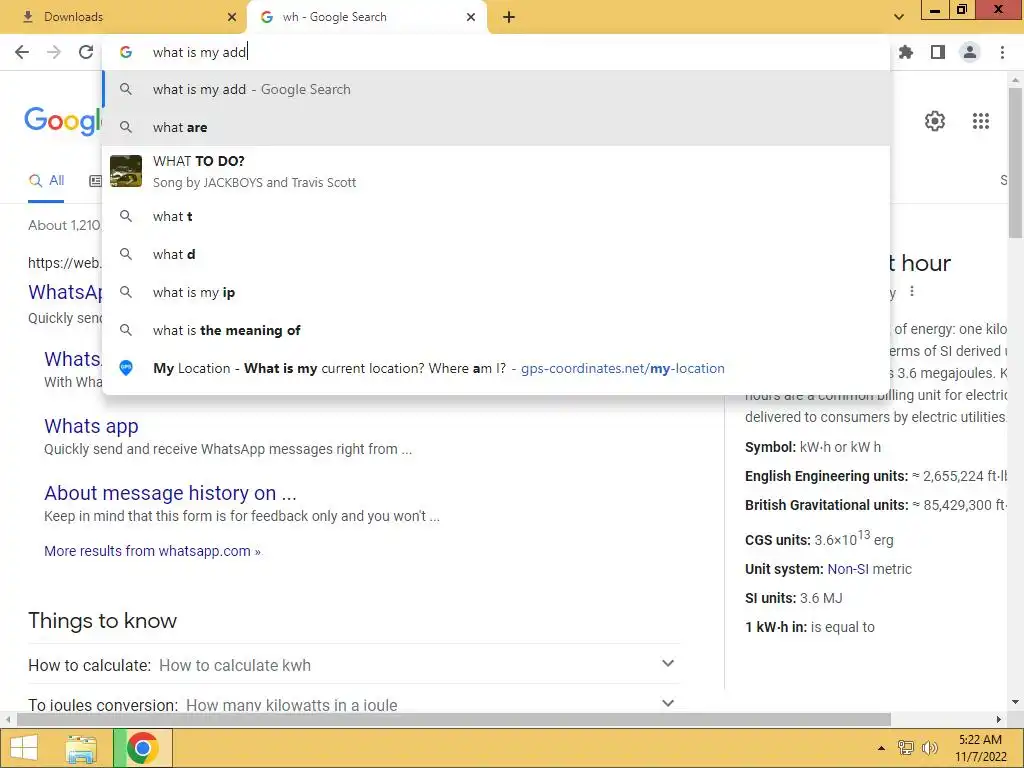Open the Google apps grid
Image resolution: width=1024 pixels, height=768 pixels.
[980, 121]
